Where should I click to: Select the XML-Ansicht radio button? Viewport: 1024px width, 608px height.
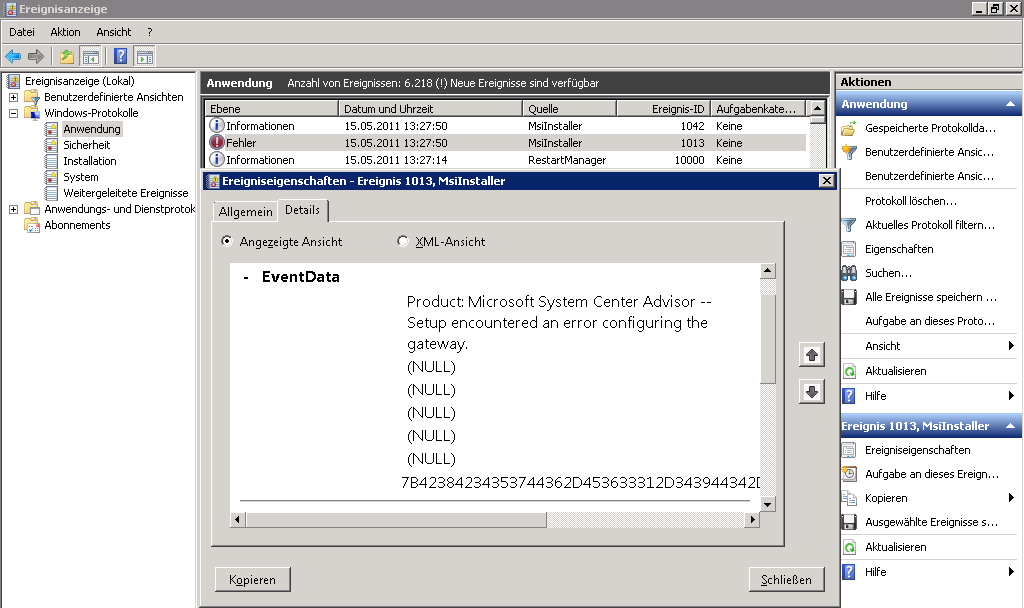(x=404, y=241)
